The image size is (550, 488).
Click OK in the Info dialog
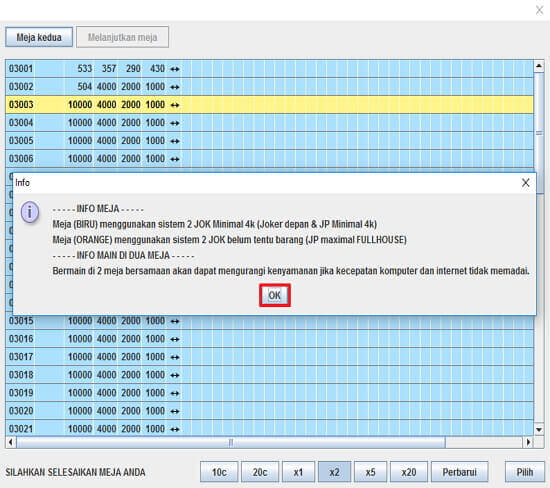pyautogui.click(x=275, y=295)
